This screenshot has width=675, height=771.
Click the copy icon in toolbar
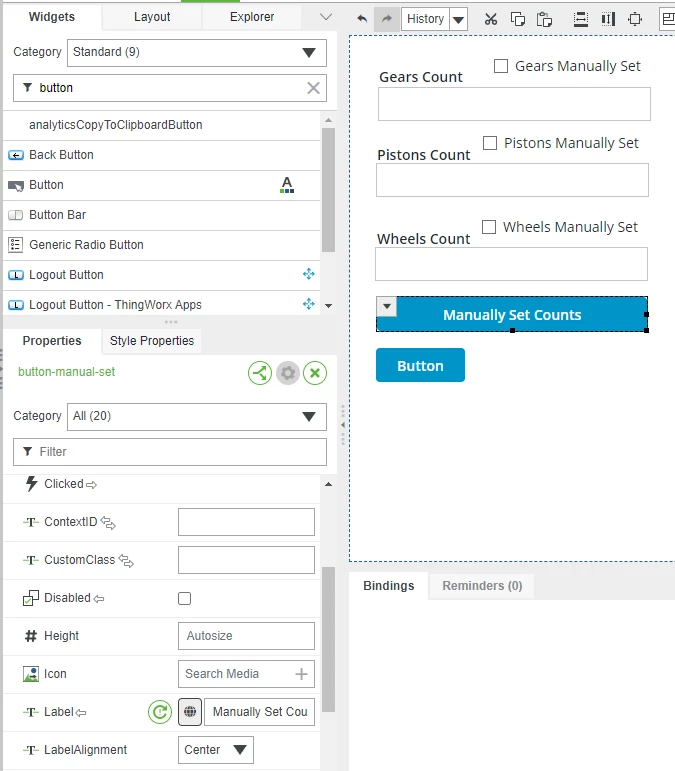point(518,19)
